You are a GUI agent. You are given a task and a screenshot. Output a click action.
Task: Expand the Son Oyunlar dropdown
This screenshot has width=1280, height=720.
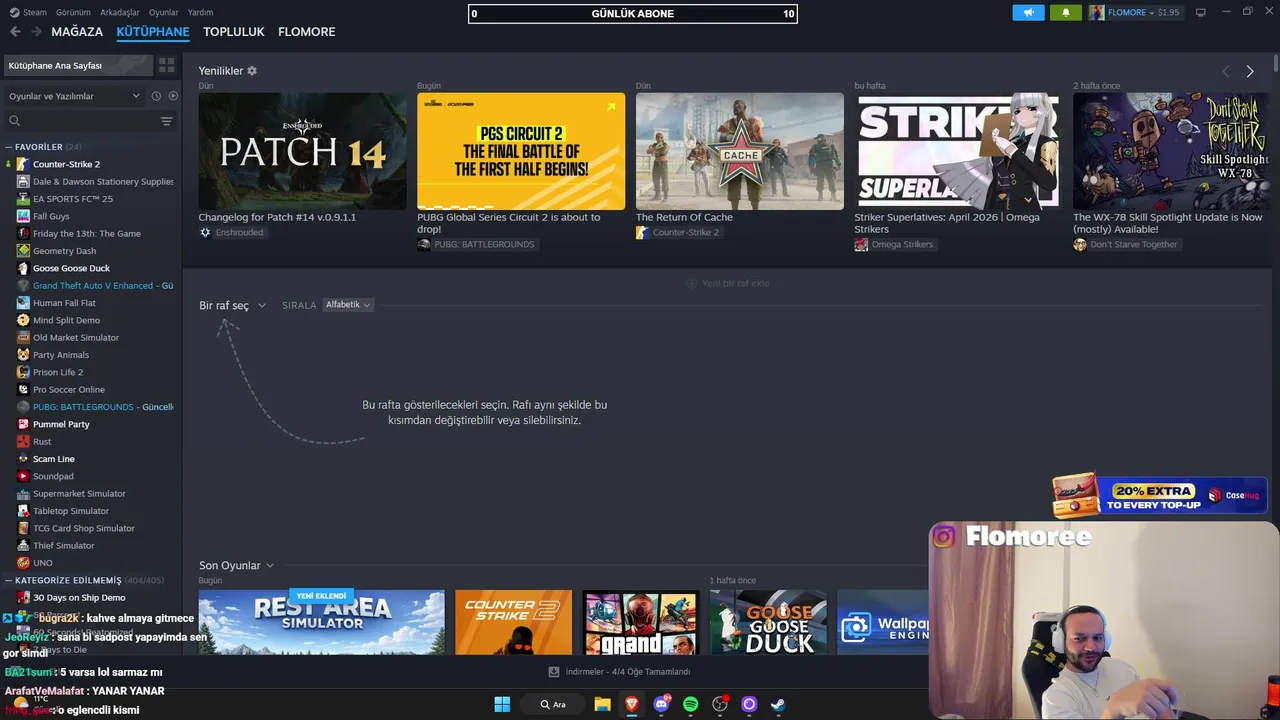pyautogui.click(x=236, y=565)
